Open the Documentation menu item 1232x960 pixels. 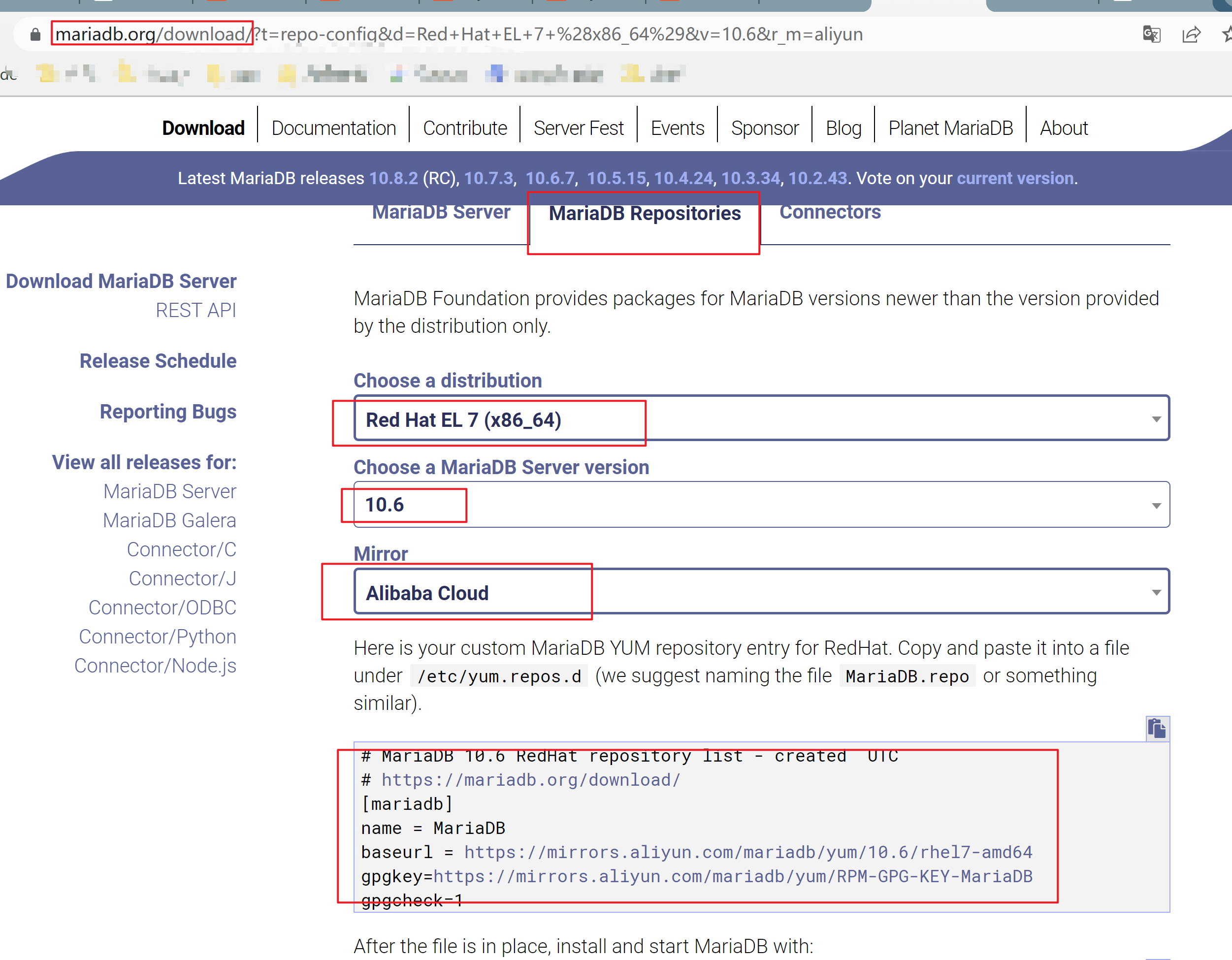pyautogui.click(x=333, y=128)
